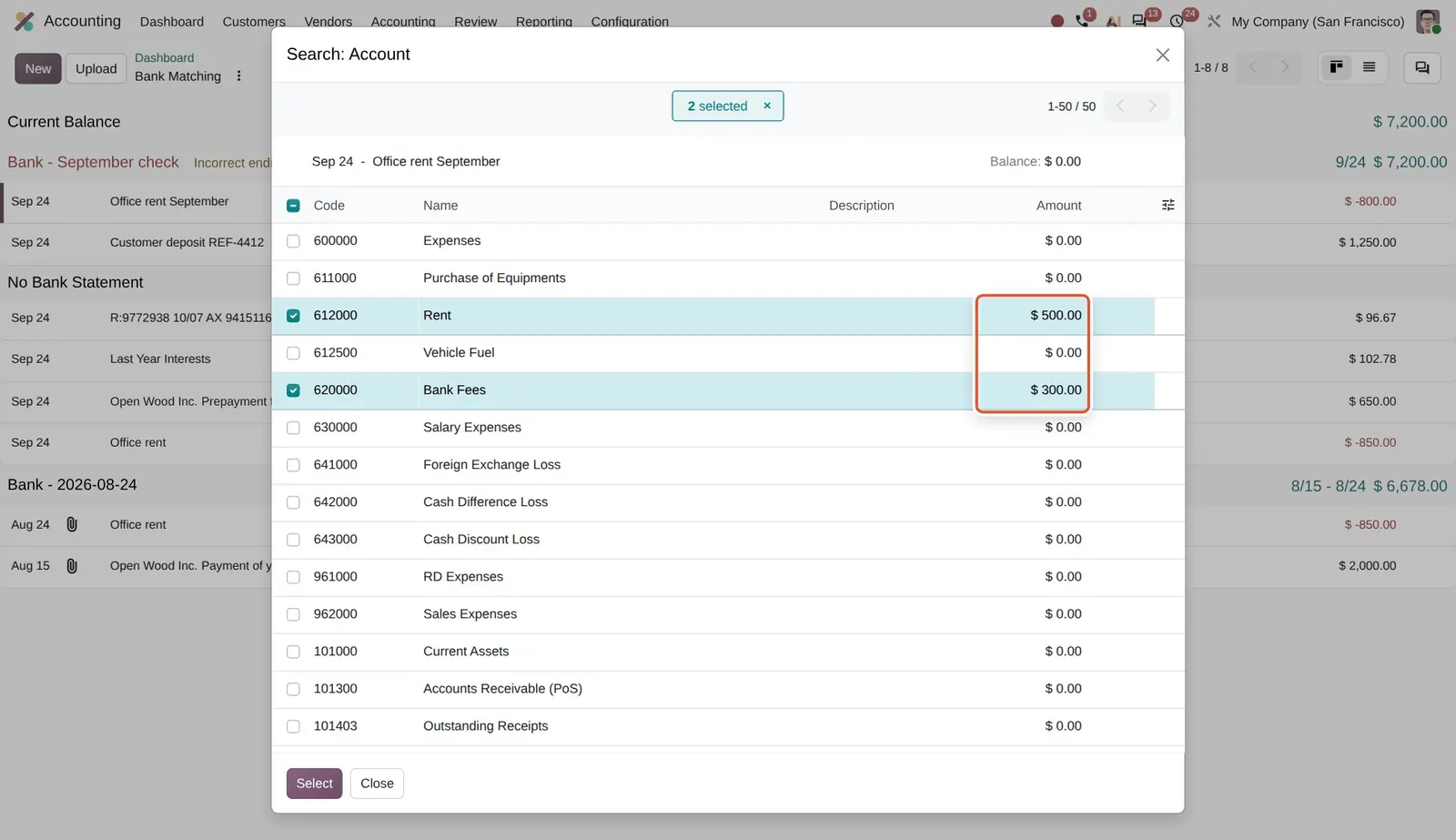Screen dimensions: 1456x840
Task: Check the 641000 Foreign Exchange Loss row
Action: pos(293,465)
